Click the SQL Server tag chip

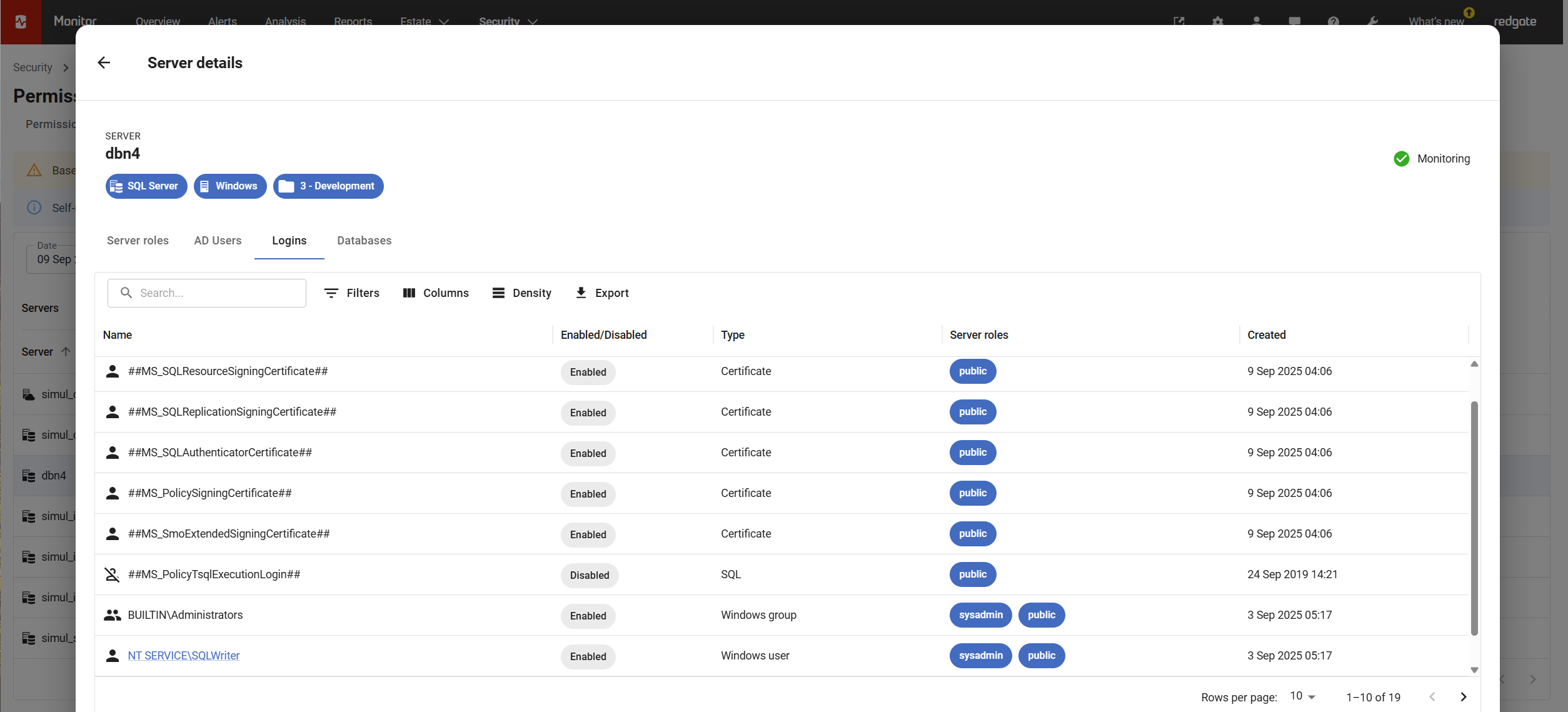[x=146, y=186]
